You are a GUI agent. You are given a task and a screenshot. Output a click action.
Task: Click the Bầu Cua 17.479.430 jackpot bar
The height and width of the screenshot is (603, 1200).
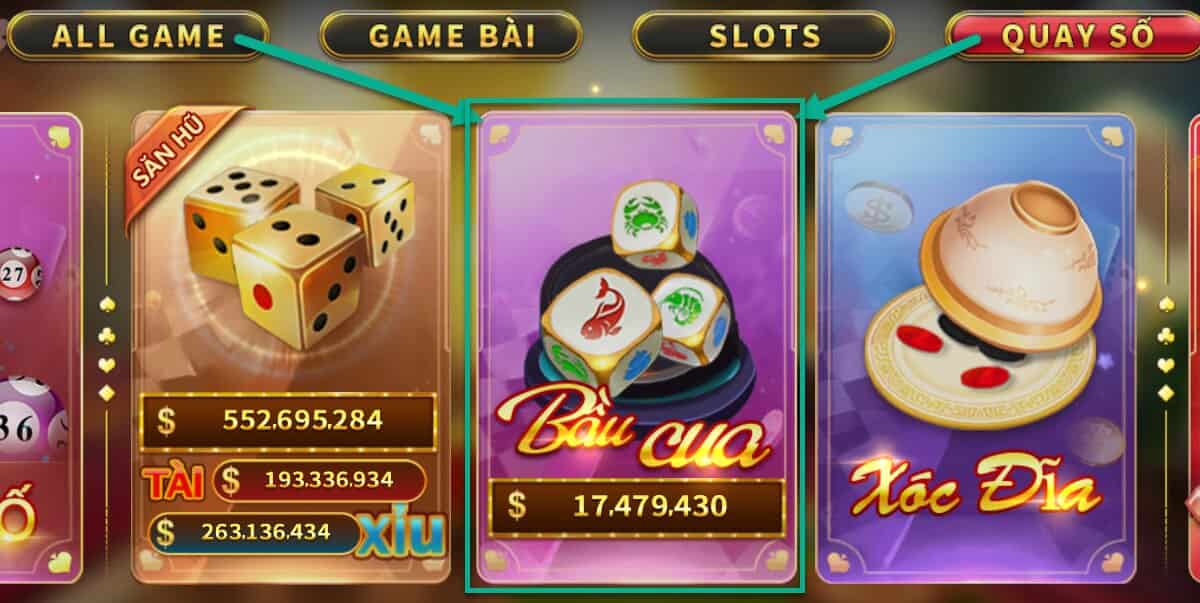636,507
